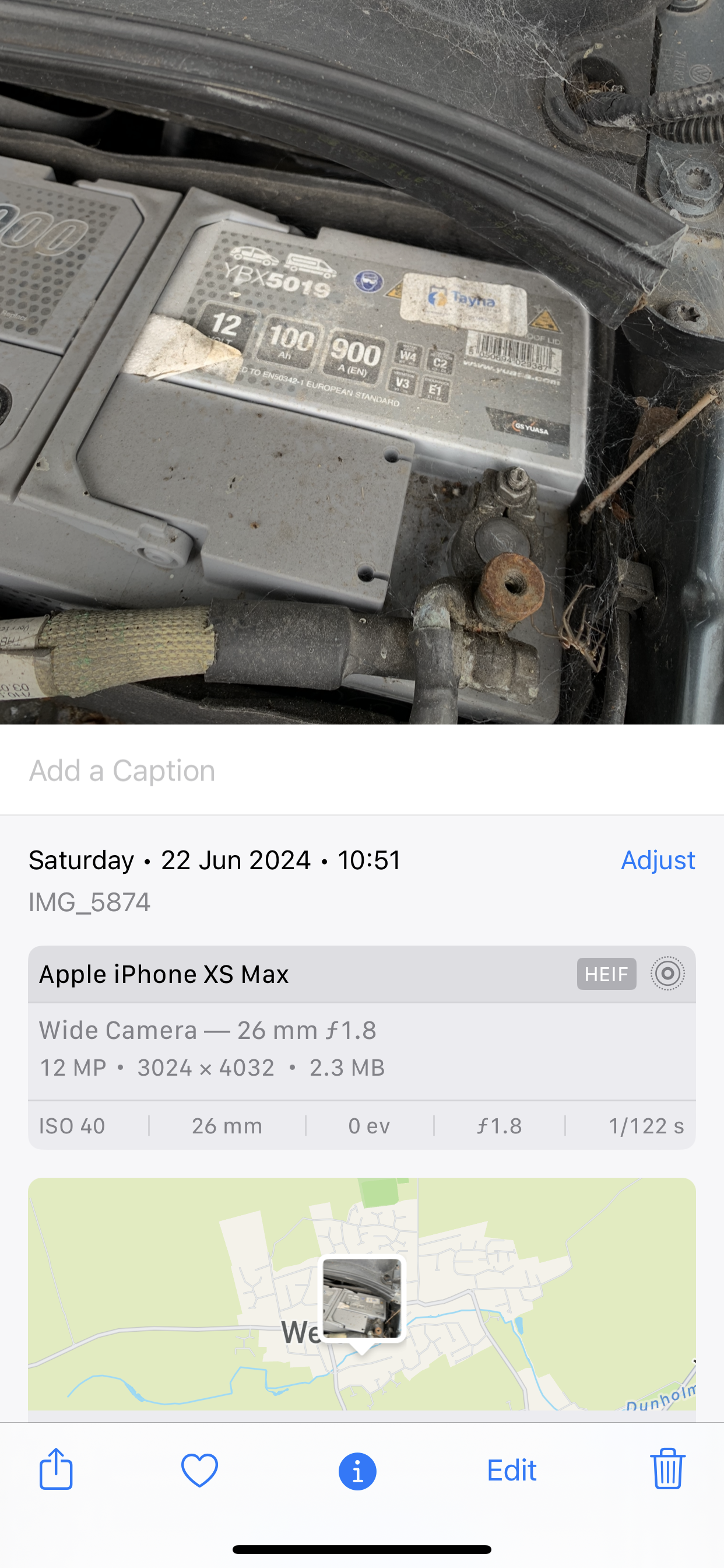Tap the ƒ1.8 aperture value

pyautogui.click(x=499, y=1126)
